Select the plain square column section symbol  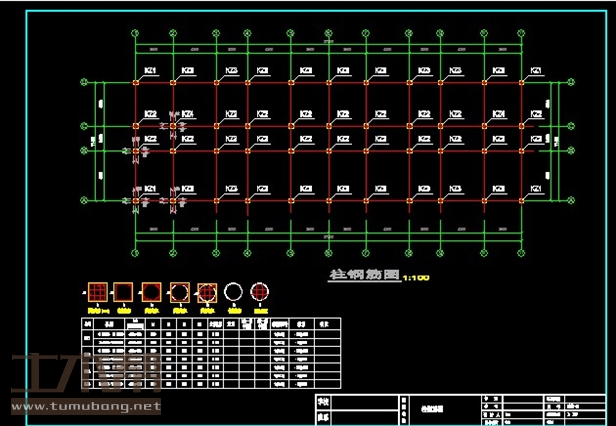[x=125, y=292]
